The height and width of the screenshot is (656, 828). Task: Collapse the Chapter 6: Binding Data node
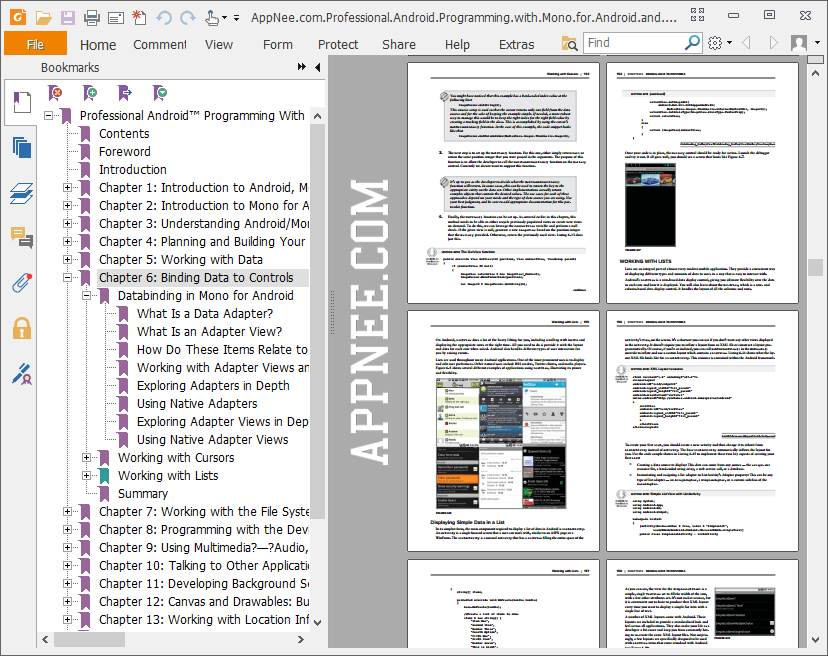click(x=68, y=277)
